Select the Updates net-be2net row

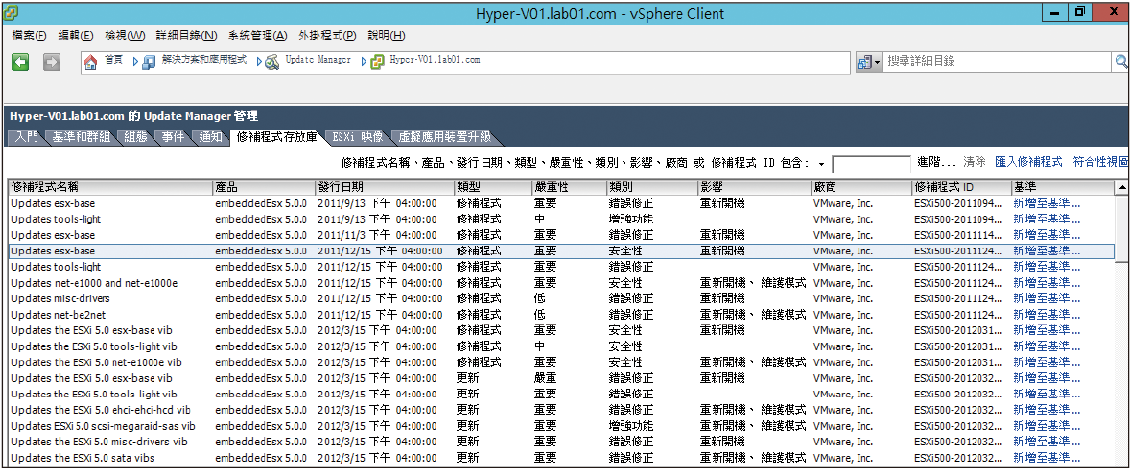[x=561, y=314]
